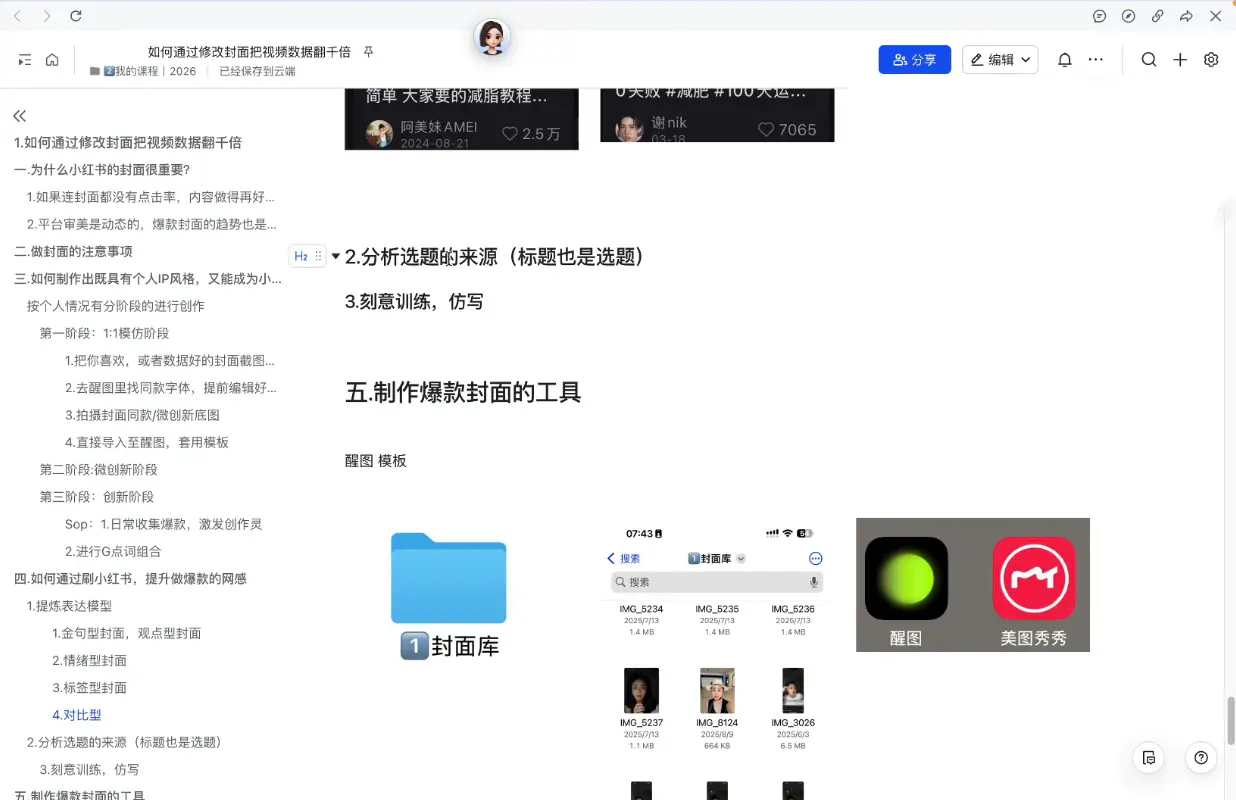Open the more options ellipsis menu
The image size is (1236, 800).
coord(1096,60)
